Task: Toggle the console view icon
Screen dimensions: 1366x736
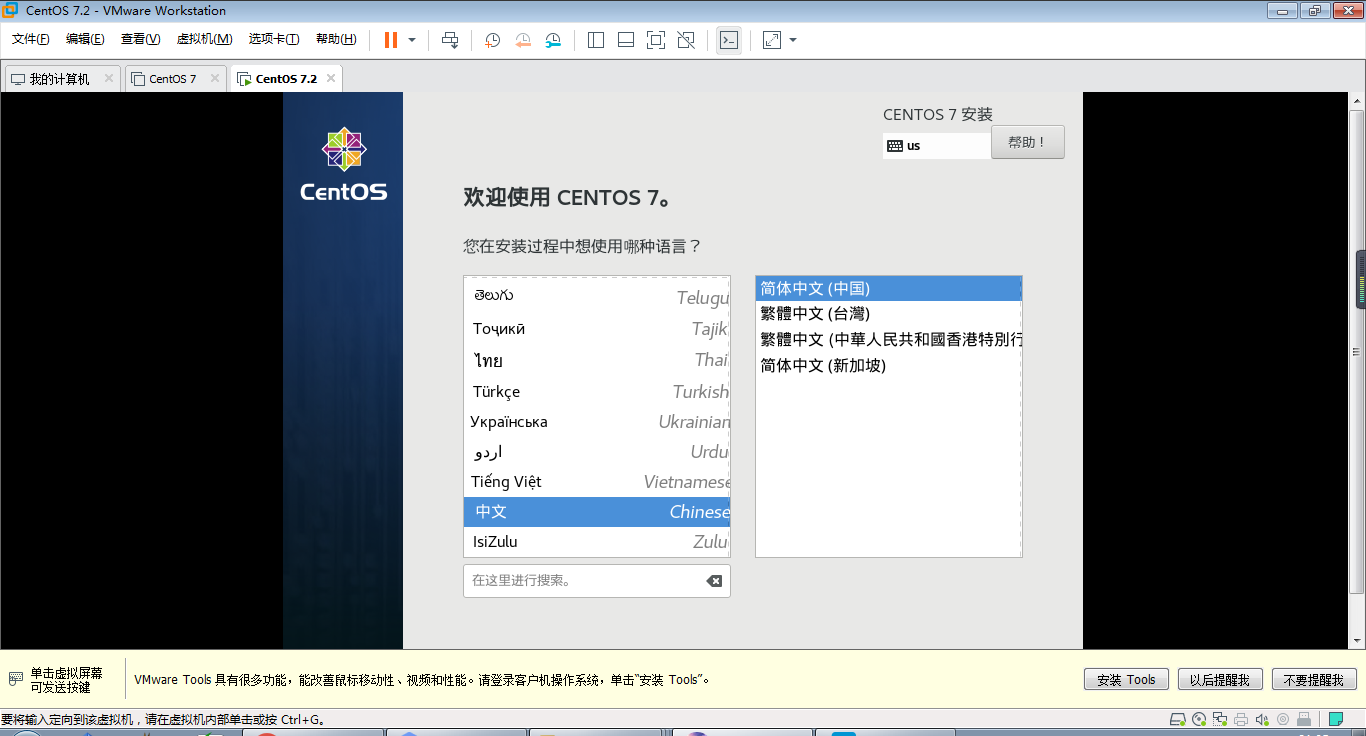Action: coord(729,40)
